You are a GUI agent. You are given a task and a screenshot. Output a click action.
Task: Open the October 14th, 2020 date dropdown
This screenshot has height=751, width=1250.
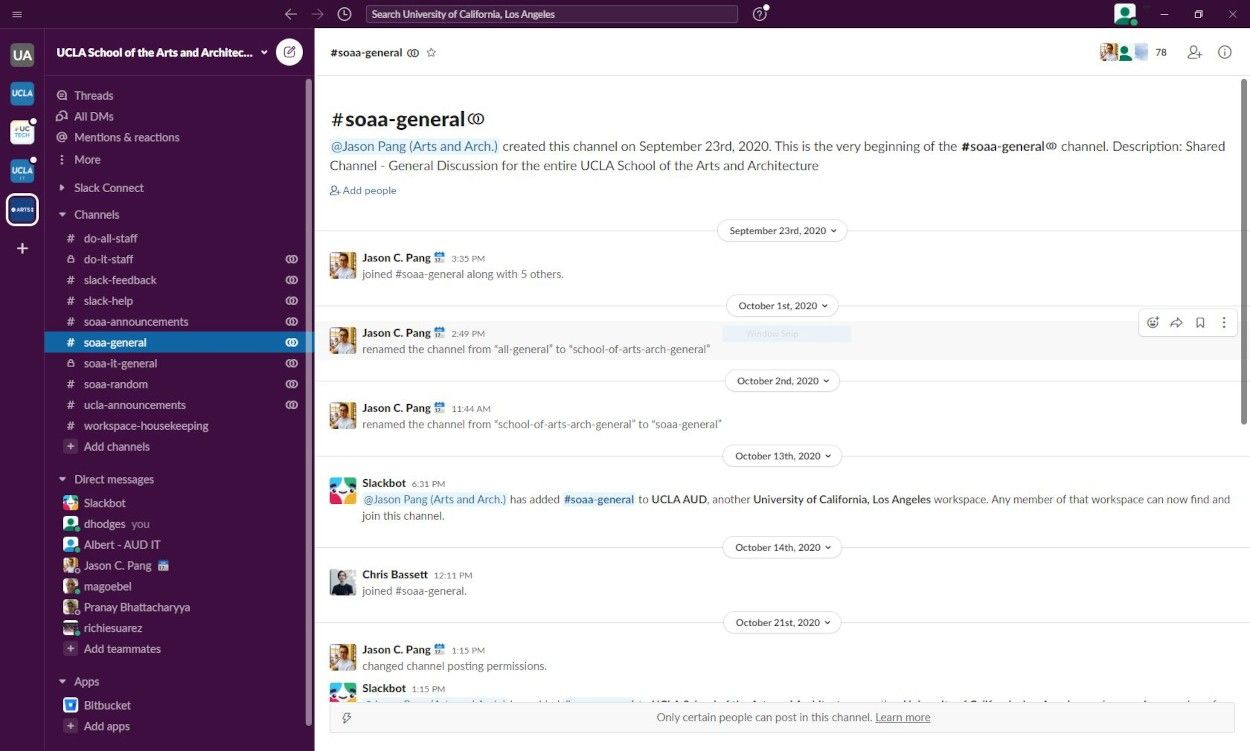tap(782, 547)
